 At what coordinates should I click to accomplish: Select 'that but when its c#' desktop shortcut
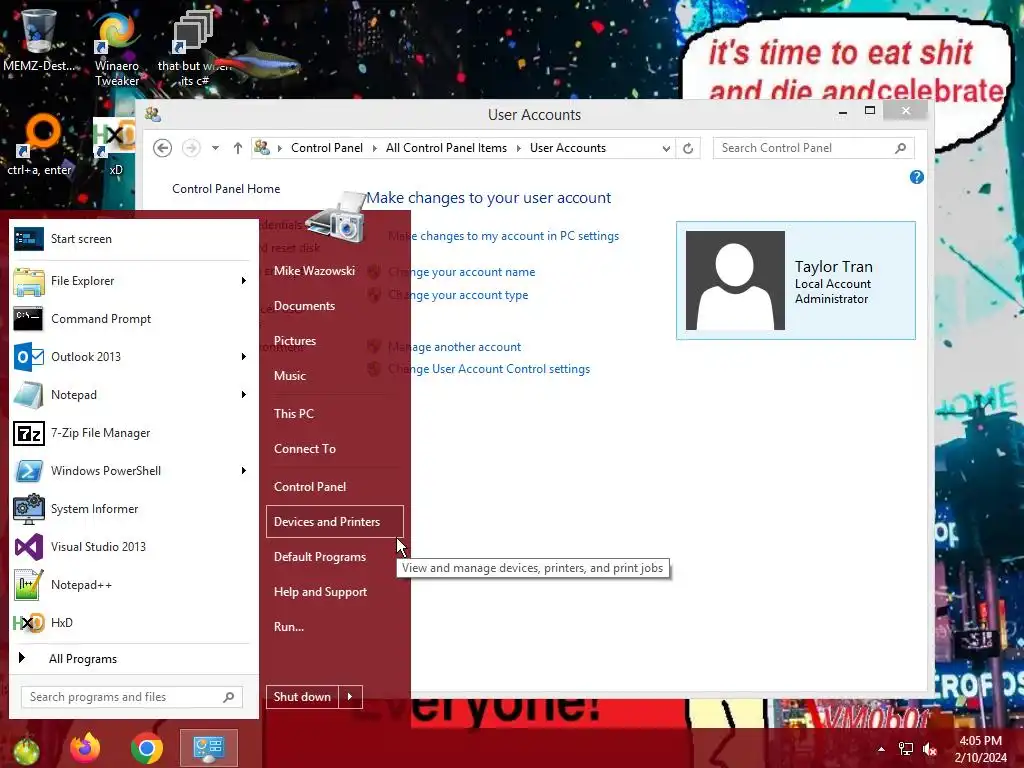click(x=194, y=49)
